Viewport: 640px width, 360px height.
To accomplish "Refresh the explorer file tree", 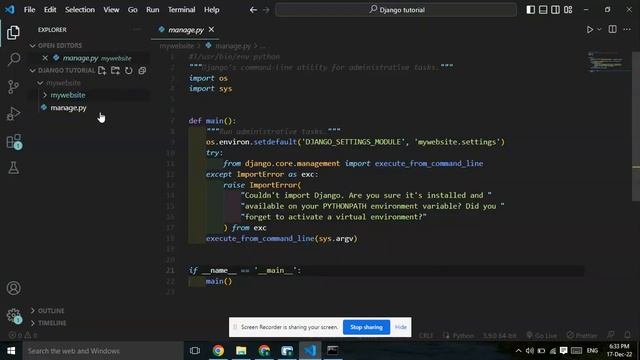I will pyautogui.click(x=129, y=71).
